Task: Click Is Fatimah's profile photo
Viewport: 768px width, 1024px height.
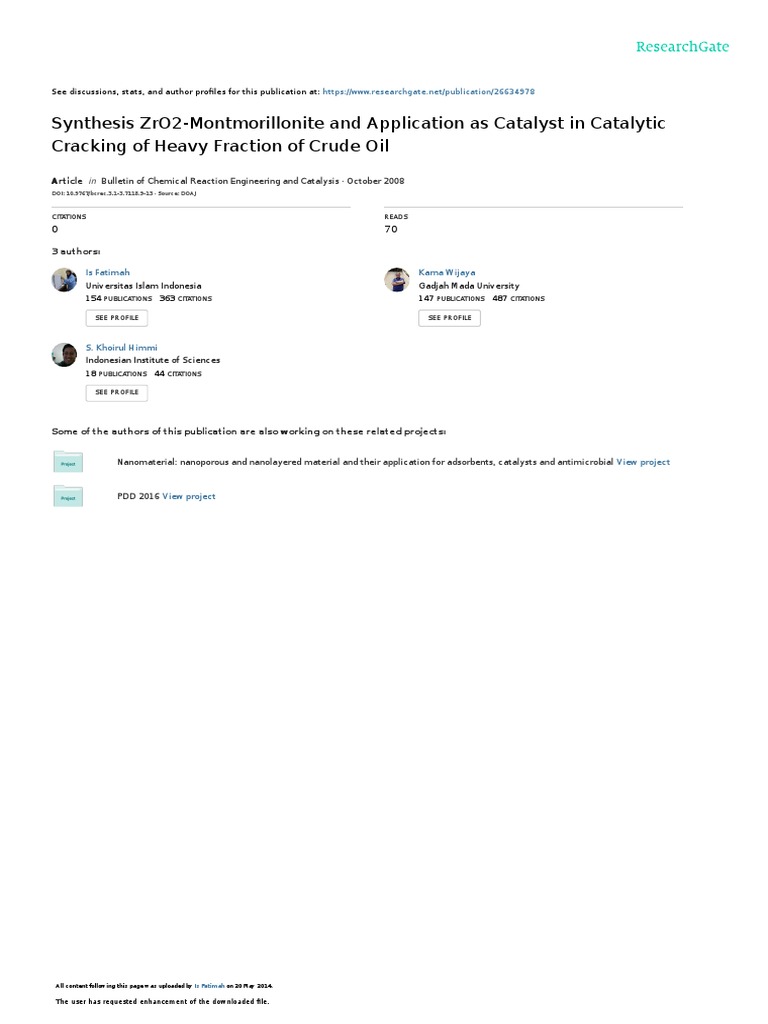Action: coord(64,280)
